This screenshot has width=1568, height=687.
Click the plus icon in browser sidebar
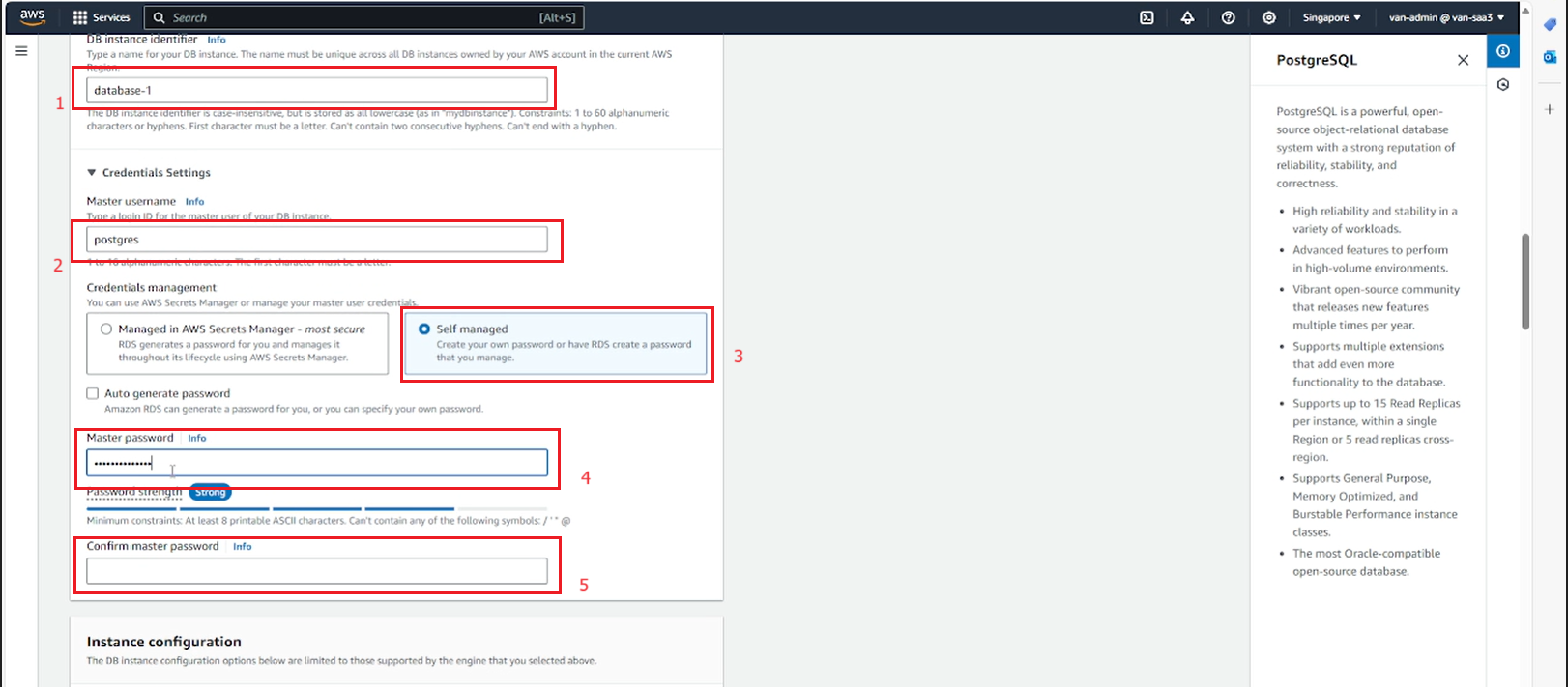1550,109
